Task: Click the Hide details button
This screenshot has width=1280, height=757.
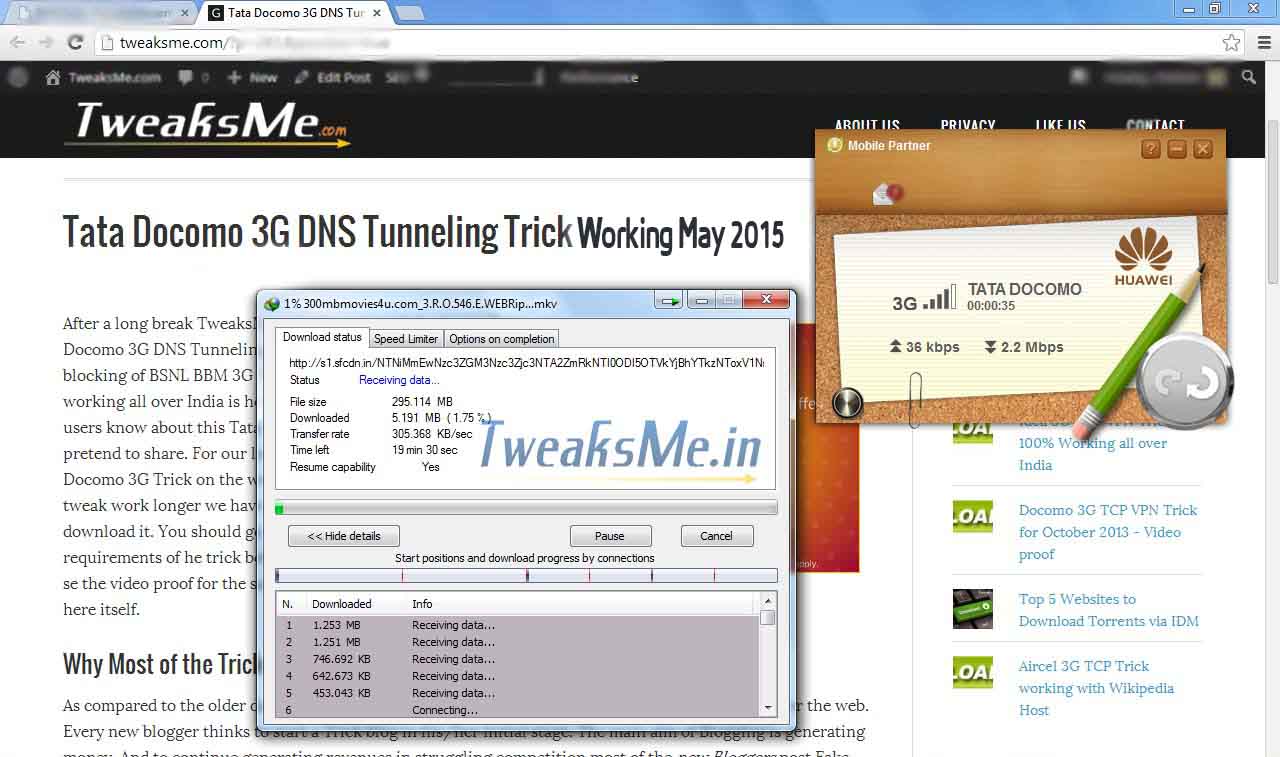Action: click(x=343, y=536)
